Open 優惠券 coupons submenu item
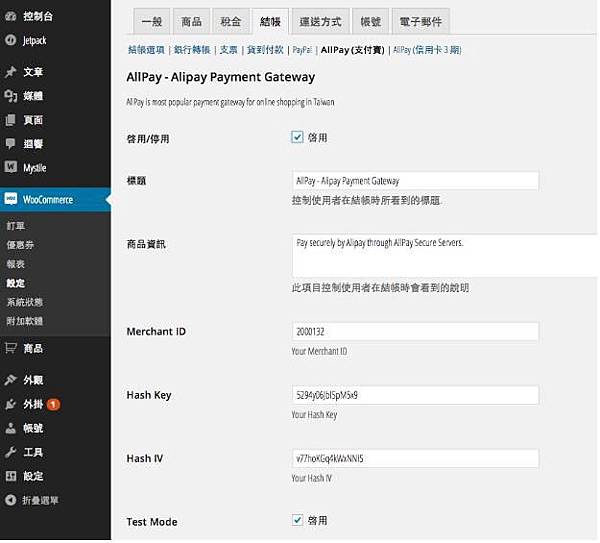Image resolution: width=600 pixels, height=543 pixels. (x=20, y=245)
